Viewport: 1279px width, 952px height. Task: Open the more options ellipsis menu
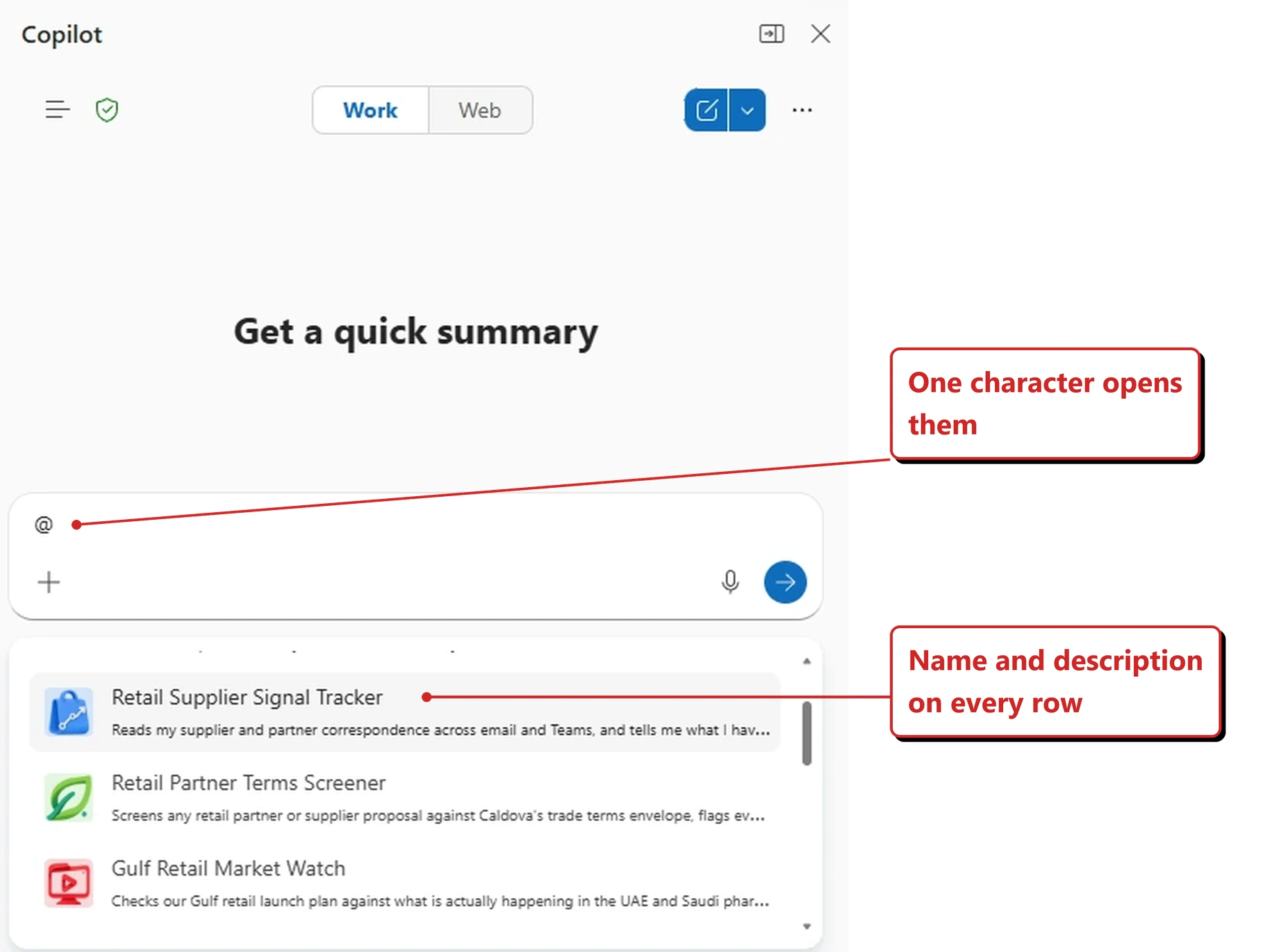pos(802,110)
